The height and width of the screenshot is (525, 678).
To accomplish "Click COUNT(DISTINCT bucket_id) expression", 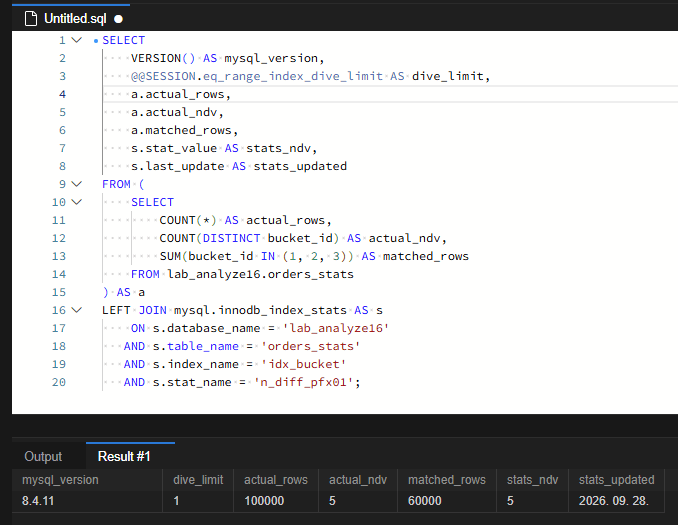I will (249, 238).
